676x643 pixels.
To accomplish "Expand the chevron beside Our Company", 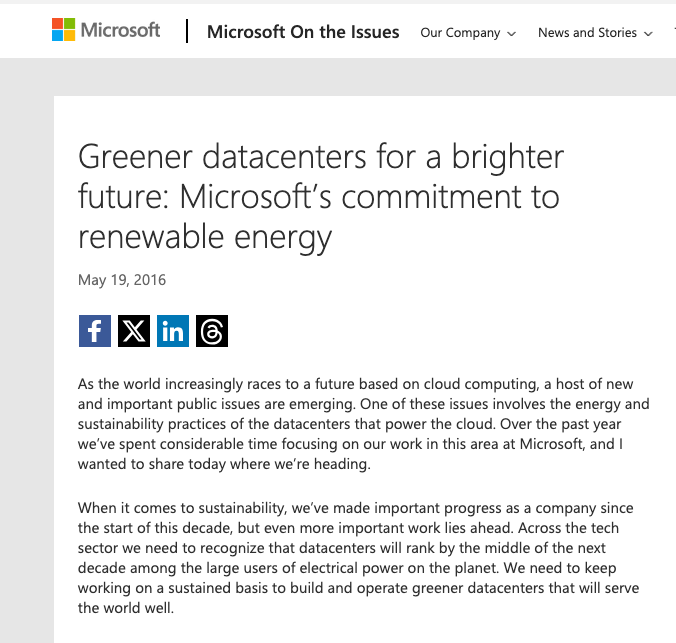I will tap(512, 34).
